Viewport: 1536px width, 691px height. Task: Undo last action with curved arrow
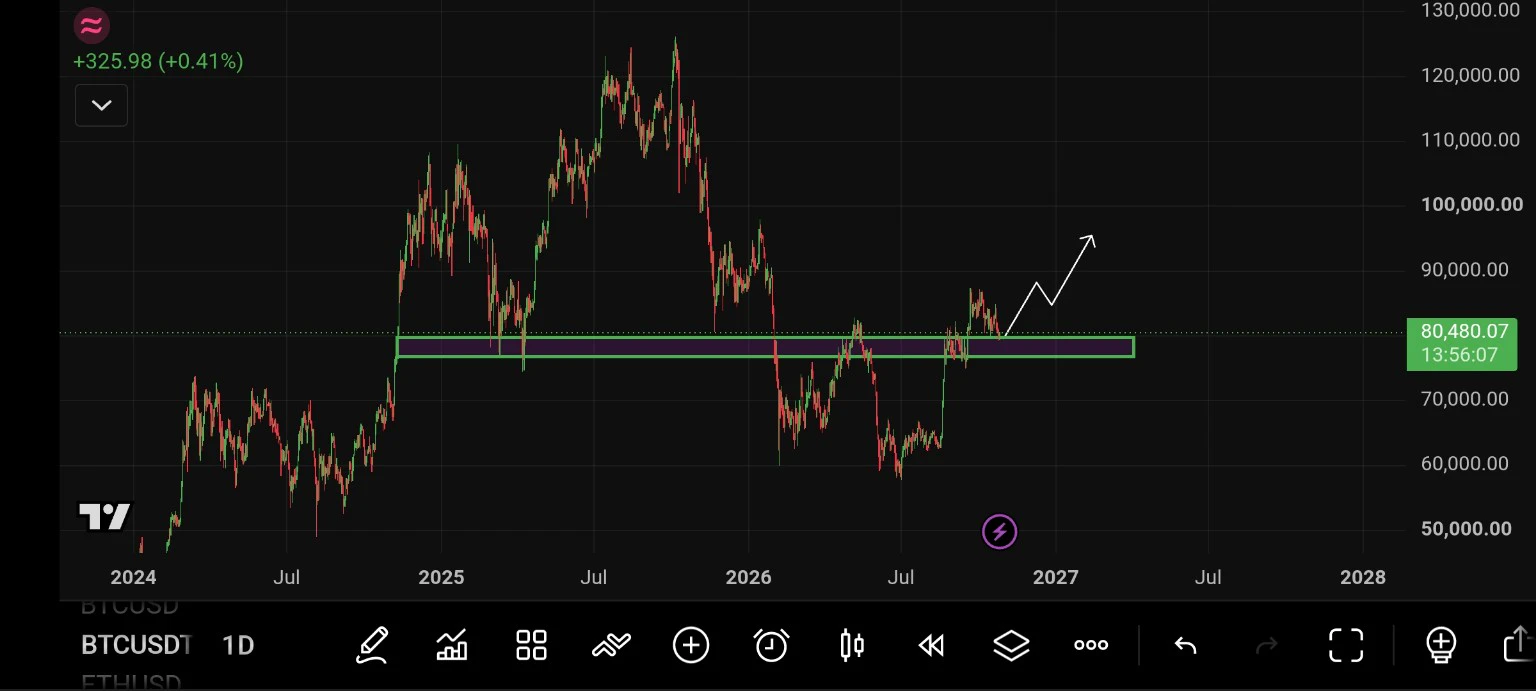1185,645
